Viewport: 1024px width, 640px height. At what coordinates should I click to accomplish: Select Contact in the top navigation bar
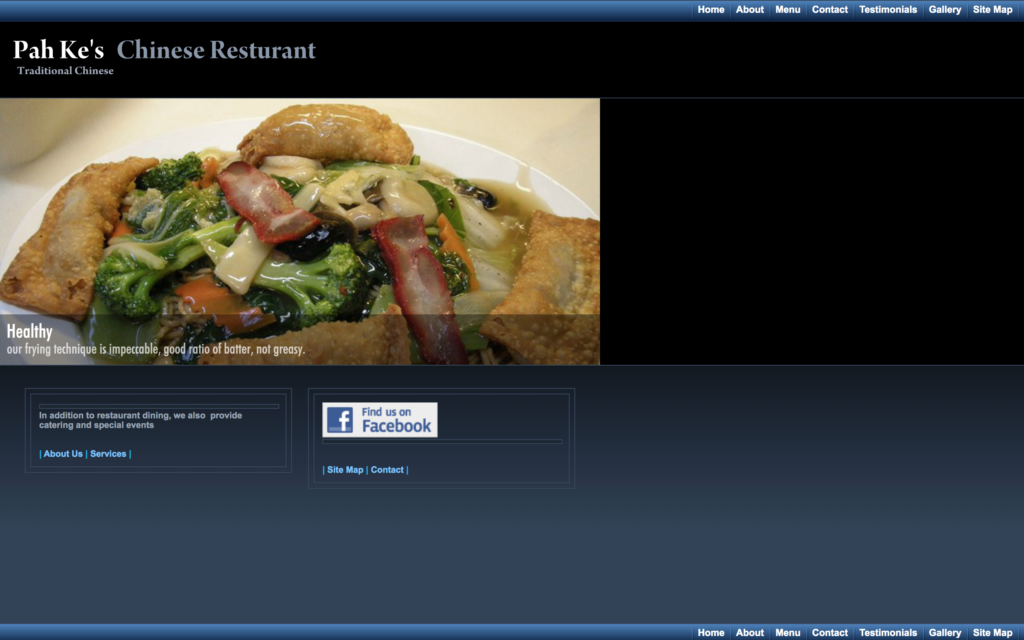point(830,10)
